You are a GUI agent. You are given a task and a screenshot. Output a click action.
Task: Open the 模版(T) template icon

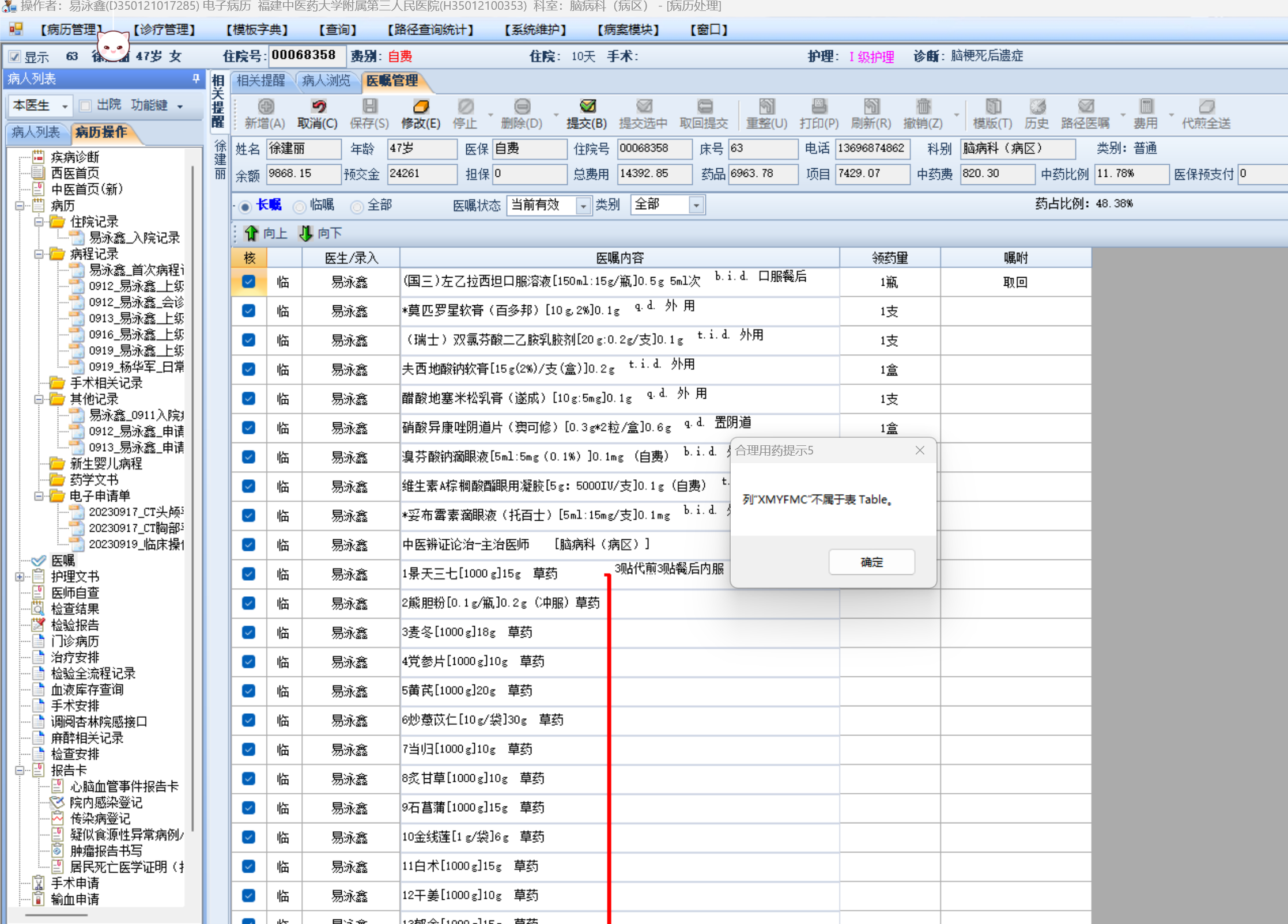pyautogui.click(x=992, y=107)
